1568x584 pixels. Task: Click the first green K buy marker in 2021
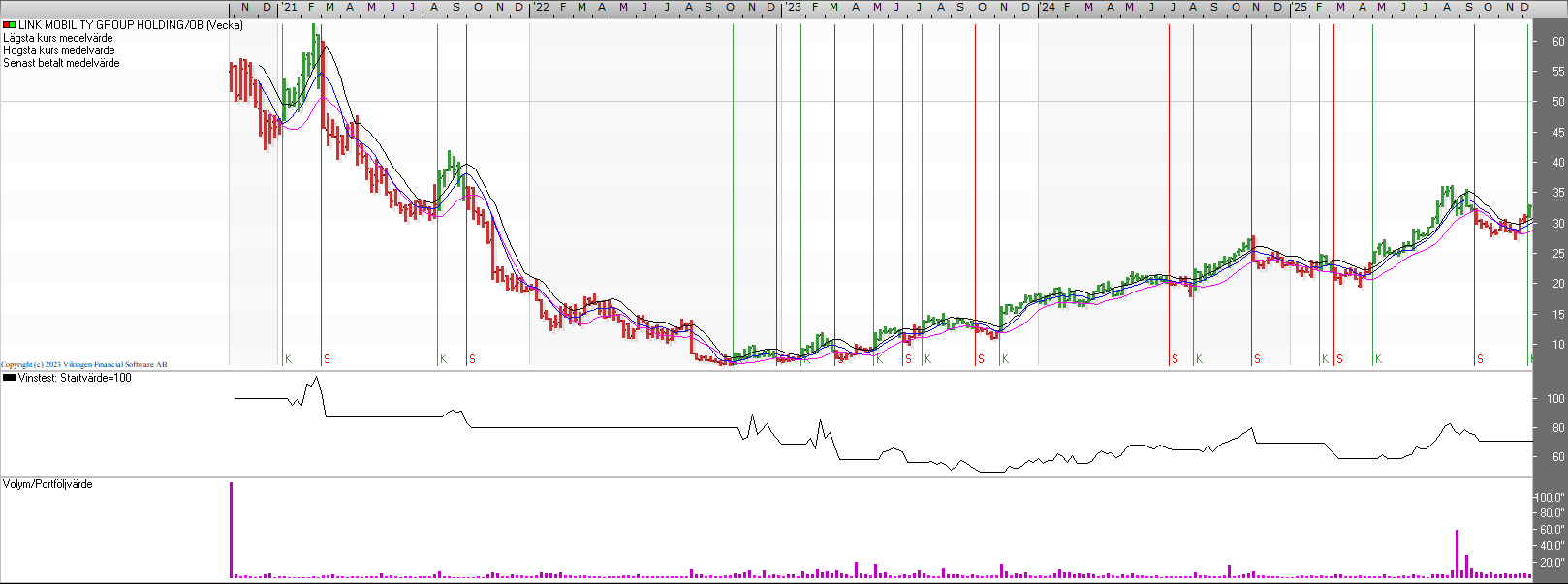pos(288,359)
